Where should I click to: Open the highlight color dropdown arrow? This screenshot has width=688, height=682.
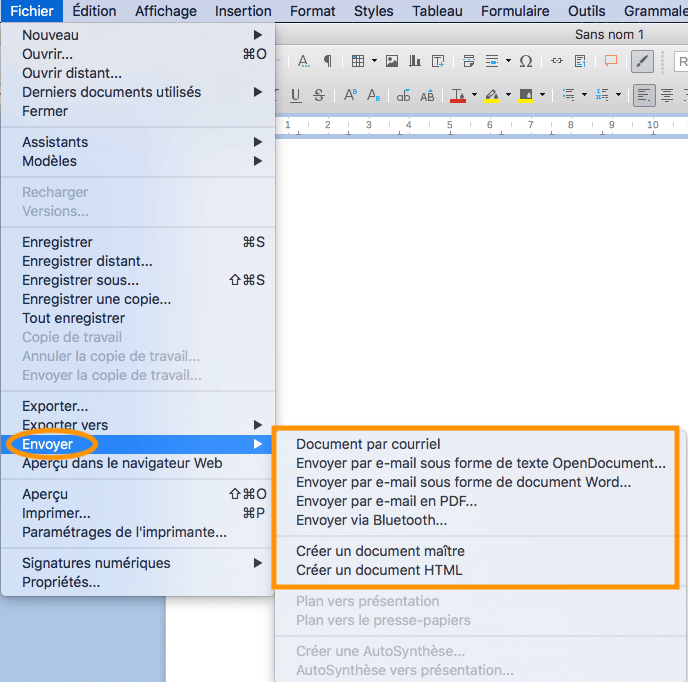tap(509, 96)
